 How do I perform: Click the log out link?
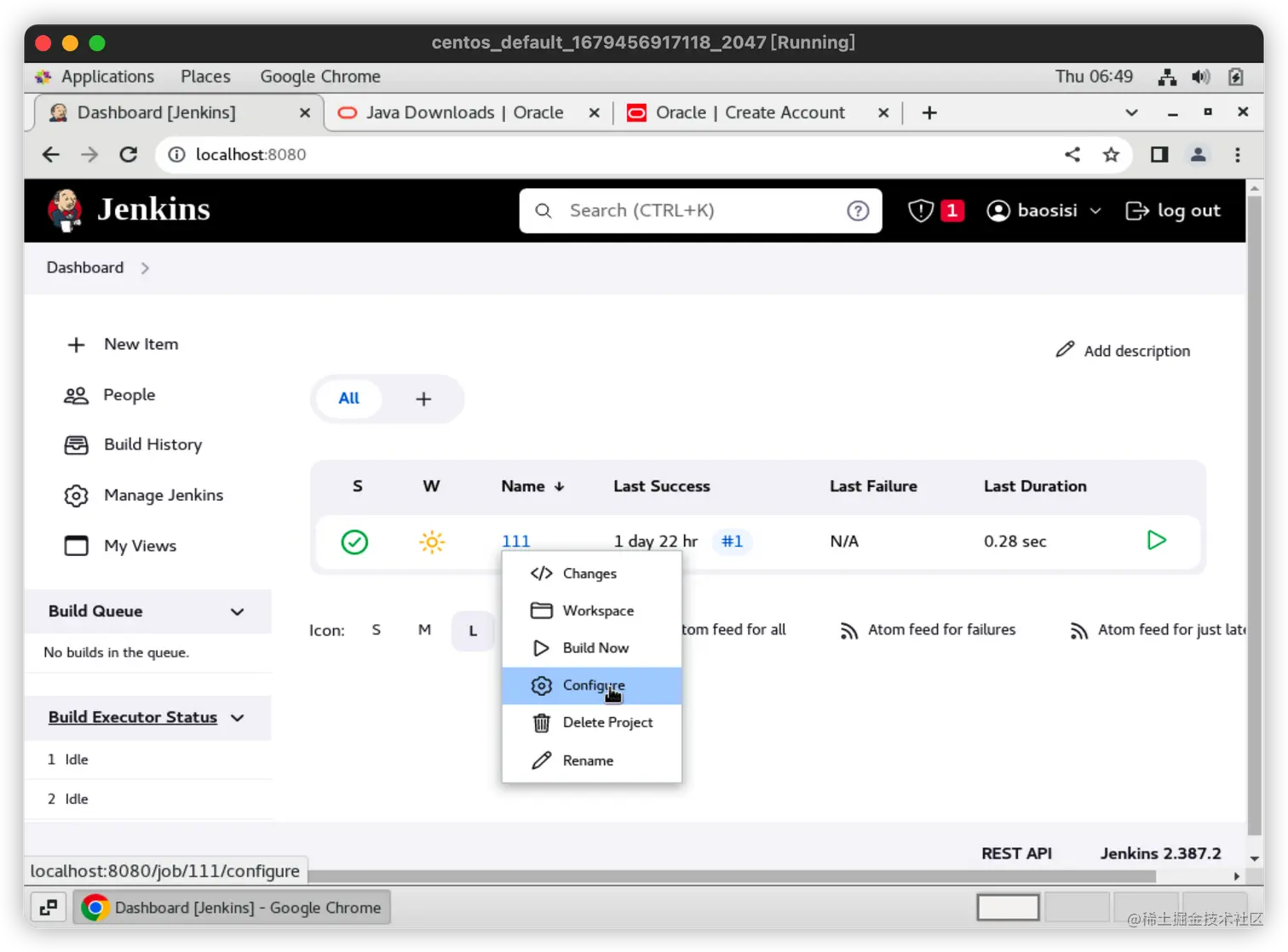coord(1173,211)
